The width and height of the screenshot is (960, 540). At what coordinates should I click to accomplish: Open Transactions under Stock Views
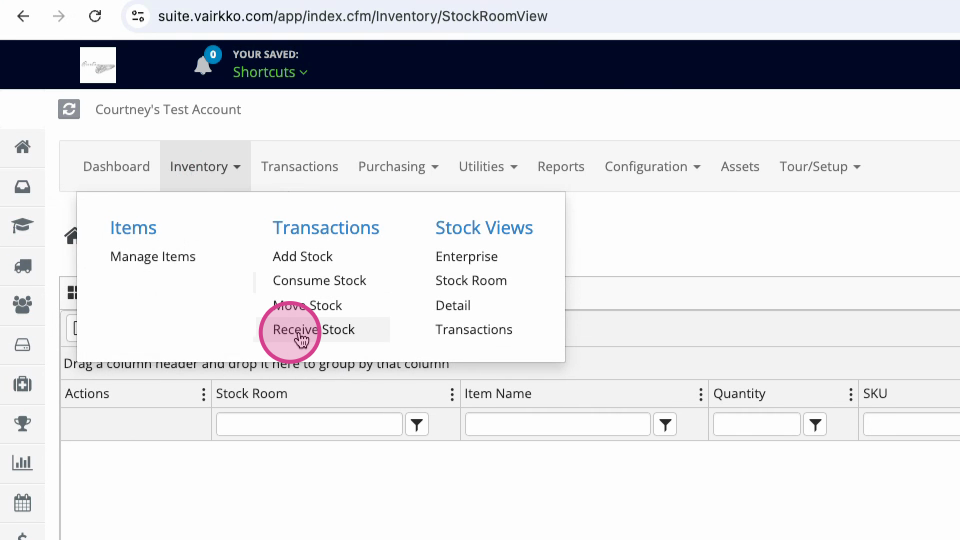[474, 329]
